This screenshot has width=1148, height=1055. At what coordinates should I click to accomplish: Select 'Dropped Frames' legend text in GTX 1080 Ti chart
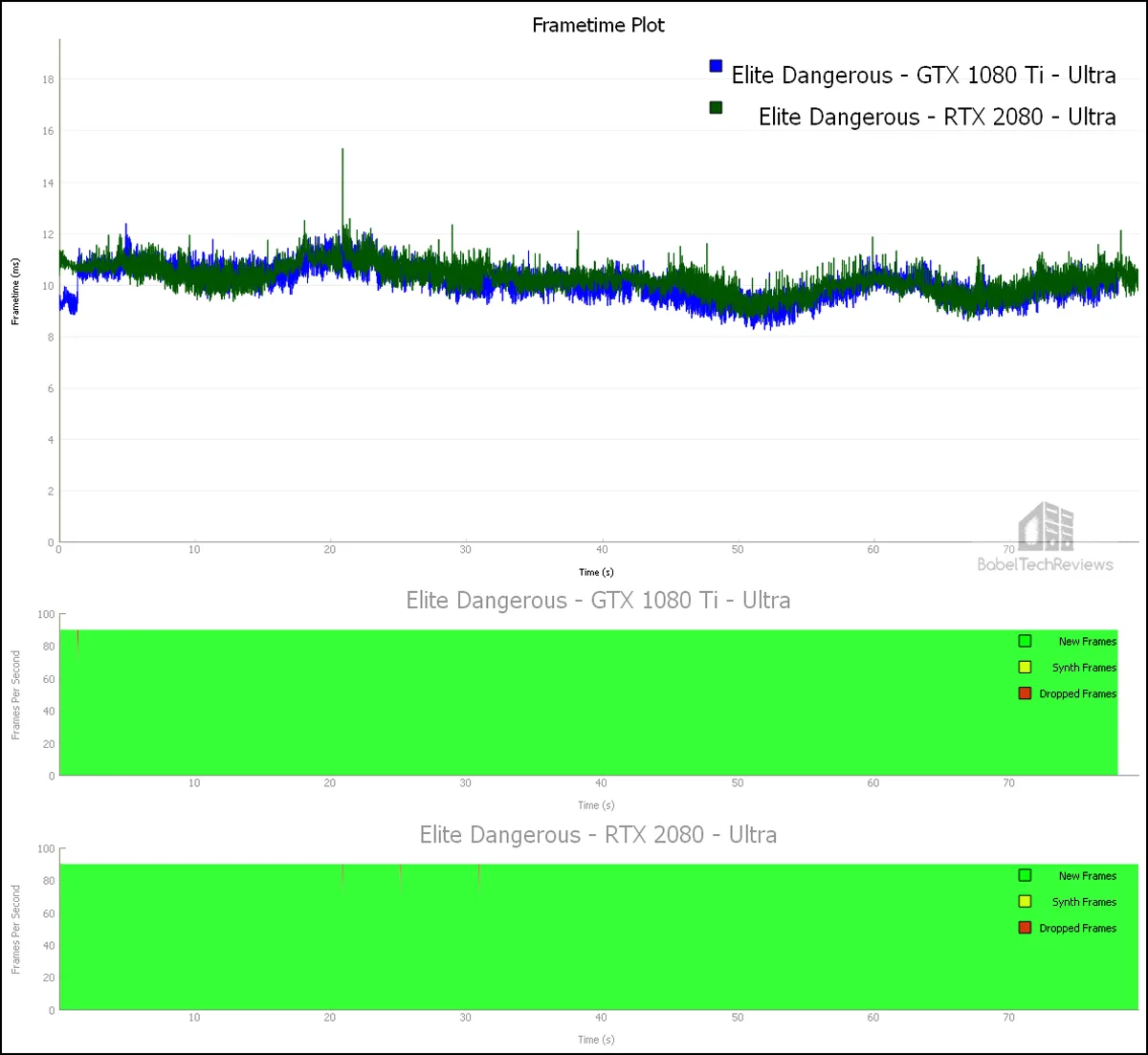1078,693
